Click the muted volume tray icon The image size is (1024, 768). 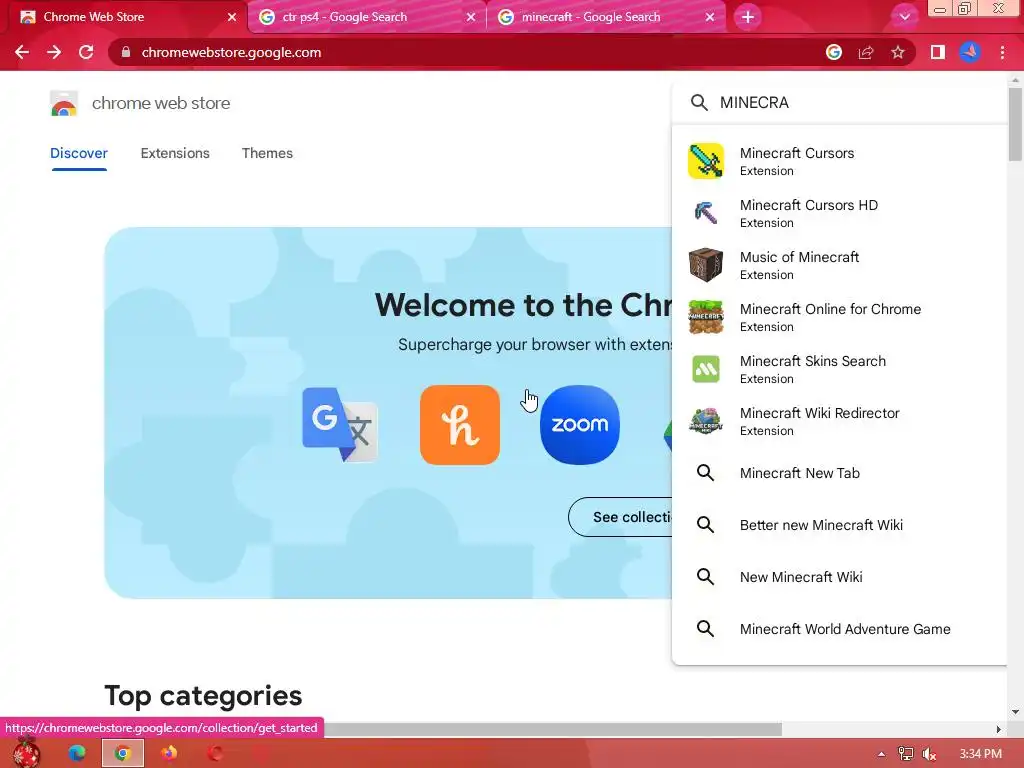pyautogui.click(x=929, y=754)
